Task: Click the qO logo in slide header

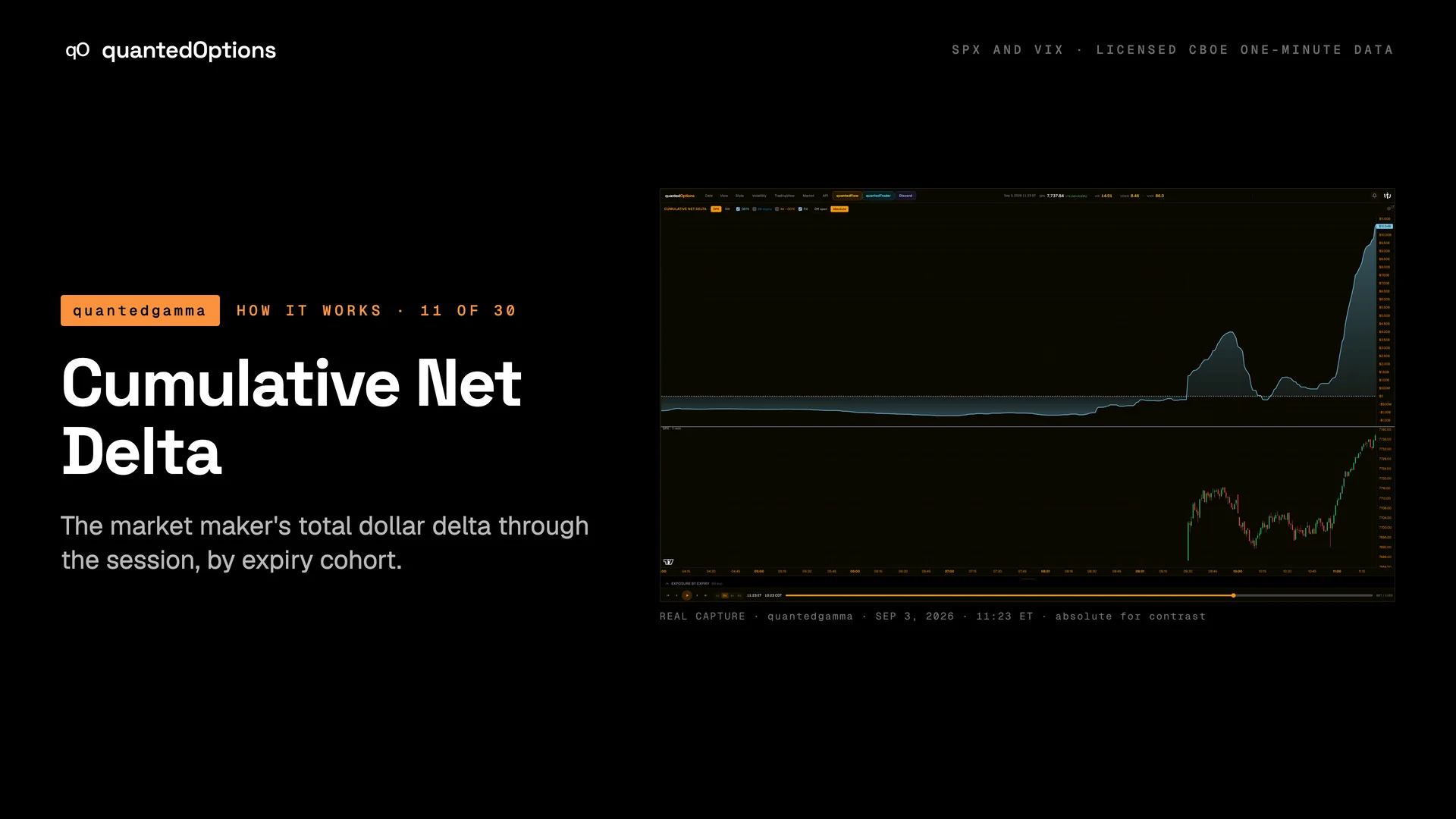Action: click(x=77, y=50)
